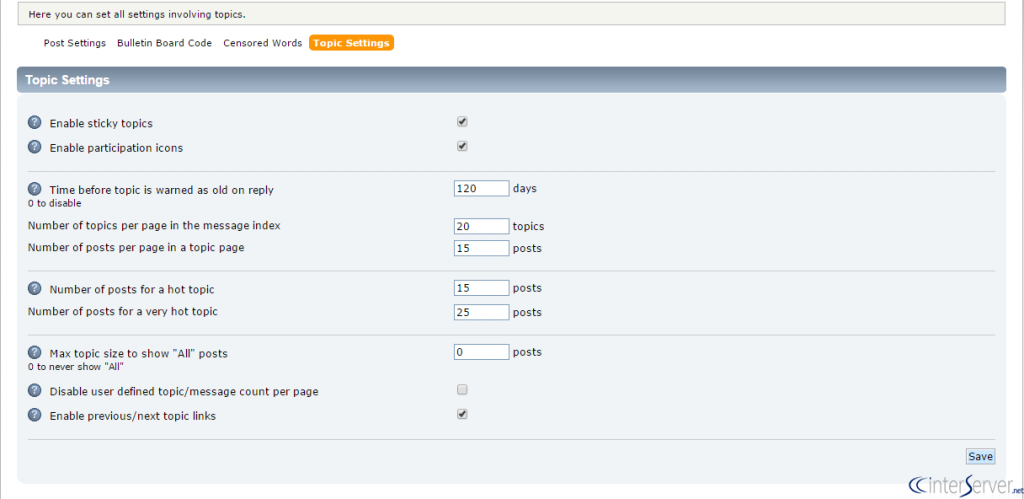Click Enable previous/next topic links label
The width and height of the screenshot is (1024, 499).
tap(133, 416)
